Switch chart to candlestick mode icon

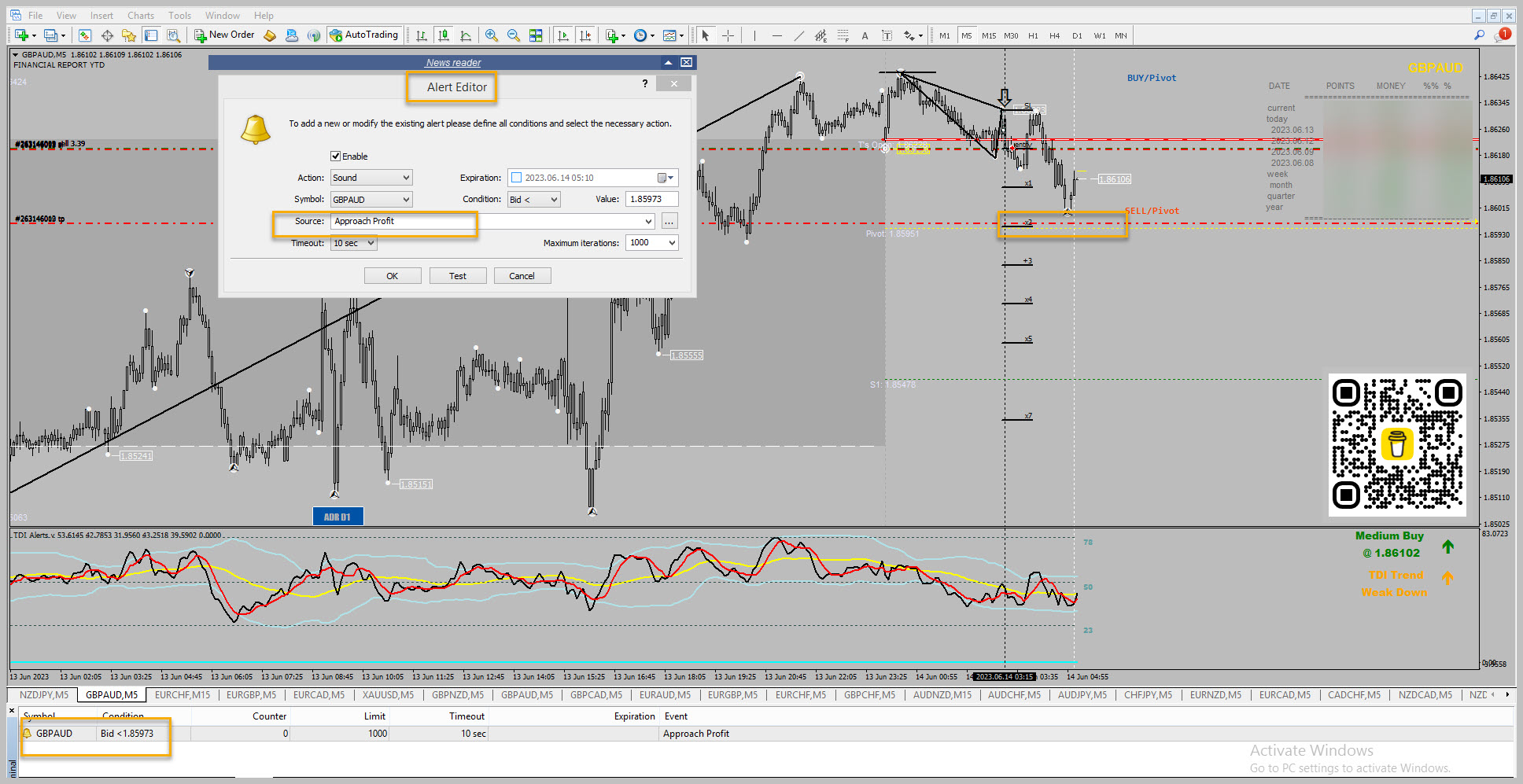(x=444, y=35)
